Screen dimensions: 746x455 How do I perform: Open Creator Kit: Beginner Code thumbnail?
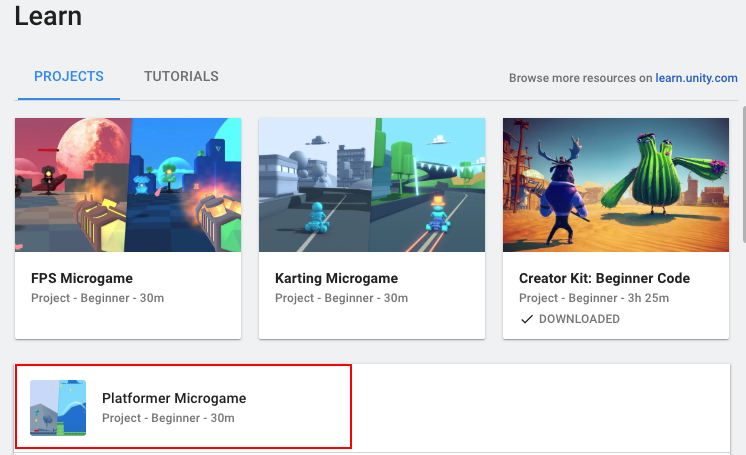pos(616,185)
